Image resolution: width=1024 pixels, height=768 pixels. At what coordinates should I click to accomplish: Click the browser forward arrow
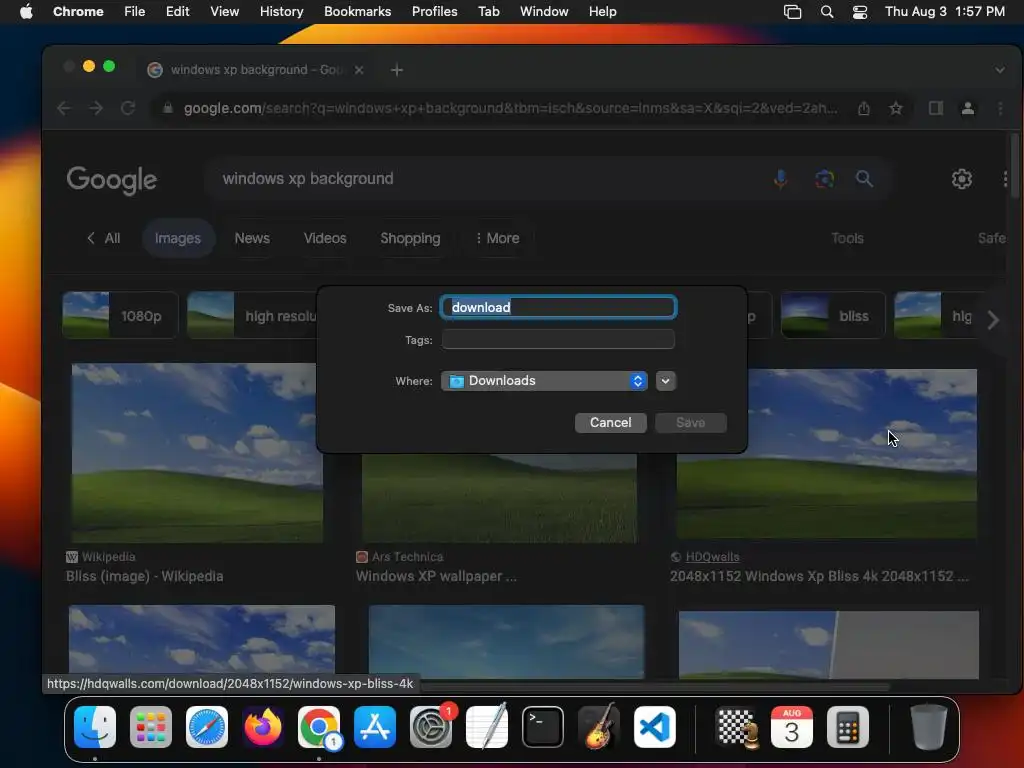coord(96,108)
